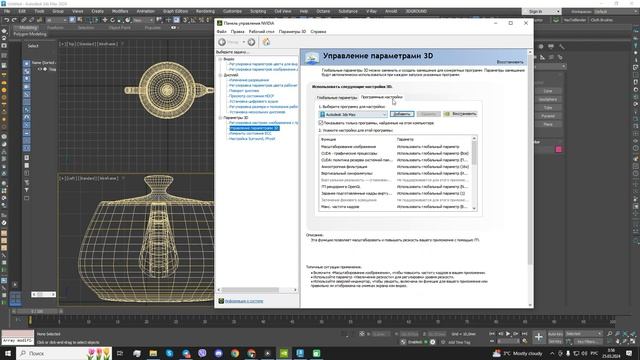Expand the Polygon Modeling panel
640x360 pixels.
(x=30, y=34)
